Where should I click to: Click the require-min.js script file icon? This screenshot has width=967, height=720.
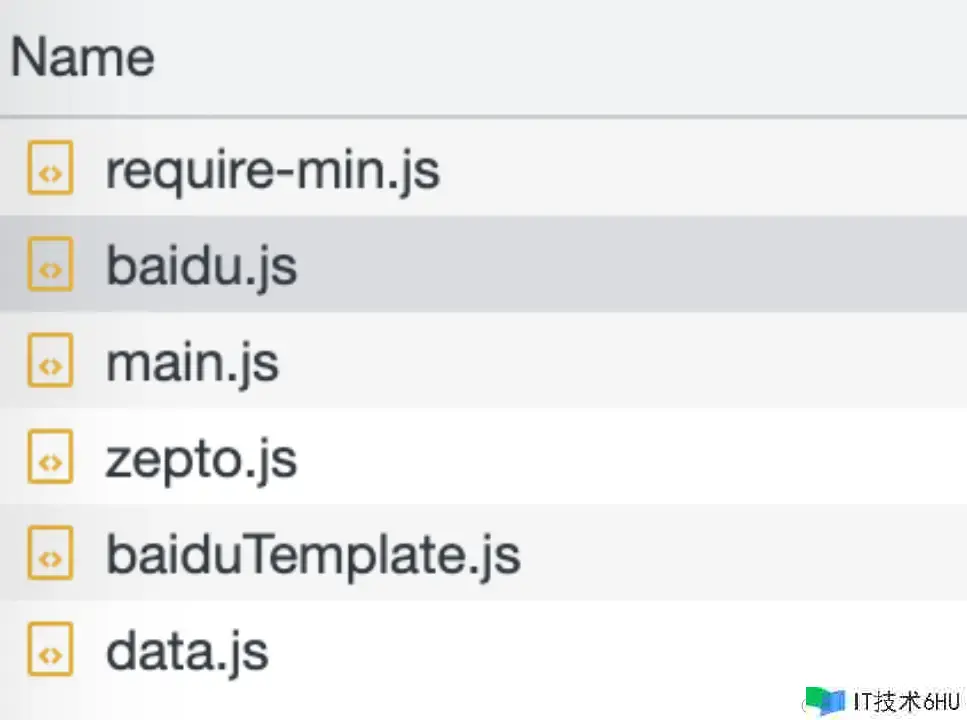point(50,169)
